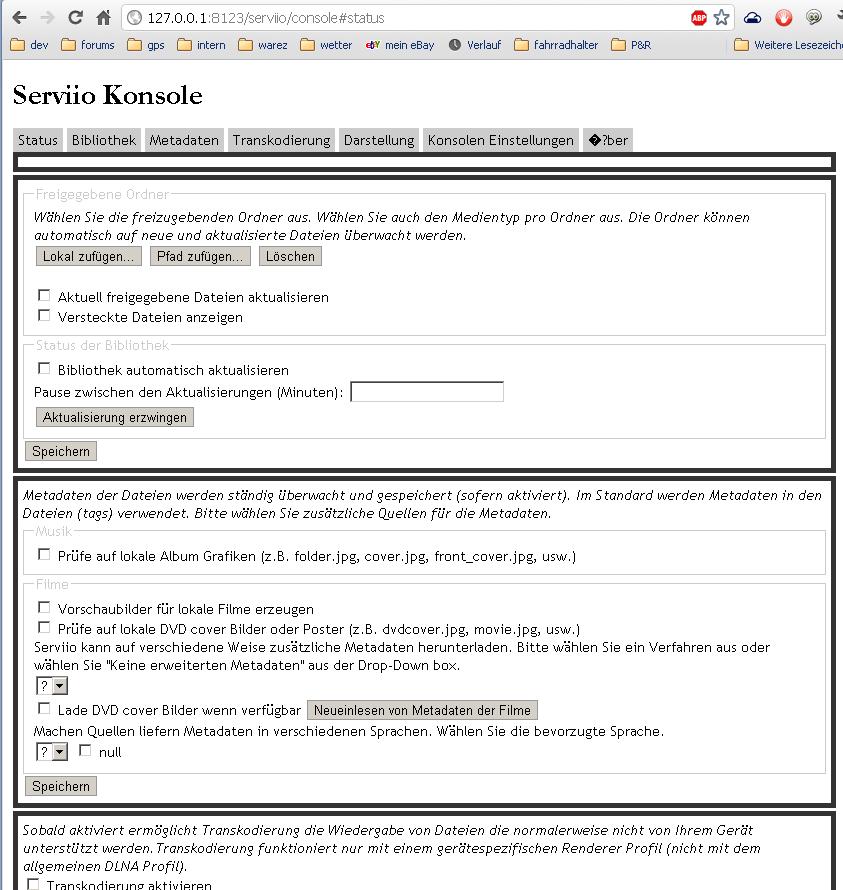Viewport: 843px width, 890px height.
Task: Open the Konsolen Einstellungen tab
Action: coord(501,140)
